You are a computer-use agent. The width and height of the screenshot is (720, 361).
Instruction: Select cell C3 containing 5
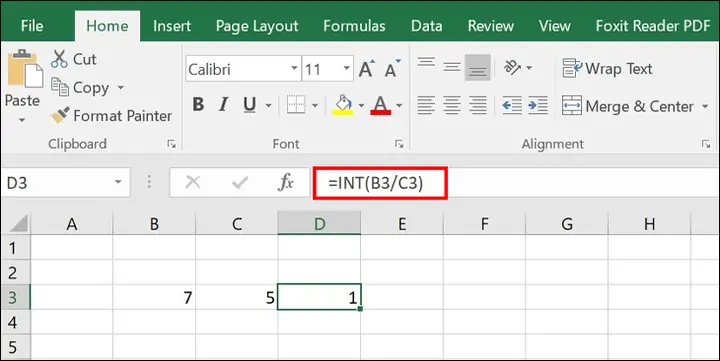tap(236, 297)
